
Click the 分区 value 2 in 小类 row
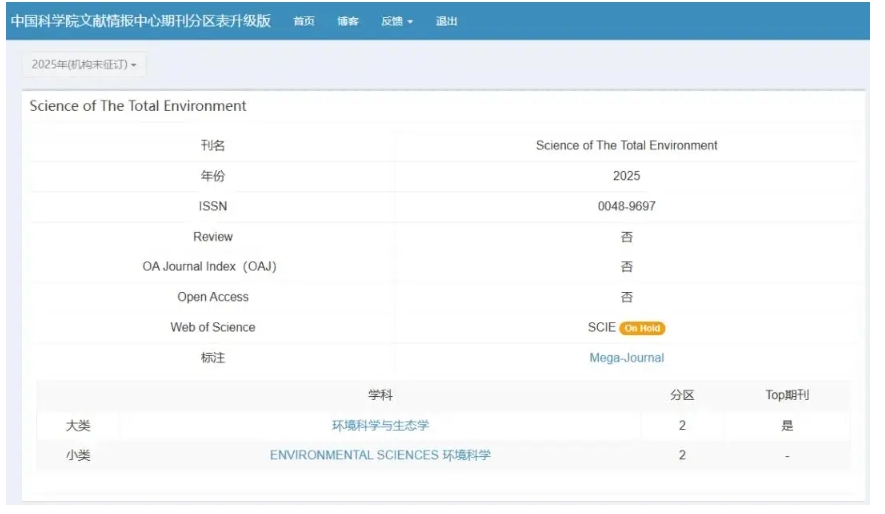coord(682,455)
